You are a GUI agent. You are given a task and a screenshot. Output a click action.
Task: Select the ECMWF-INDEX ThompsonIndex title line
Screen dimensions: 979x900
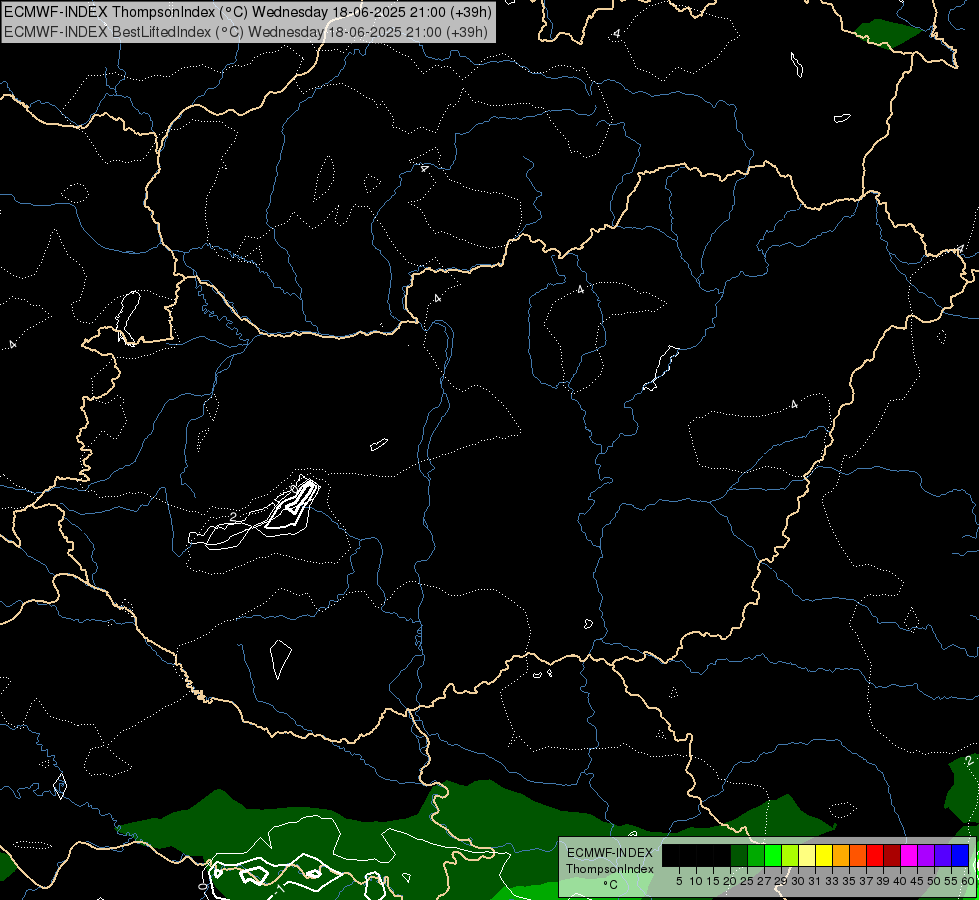pos(248,12)
